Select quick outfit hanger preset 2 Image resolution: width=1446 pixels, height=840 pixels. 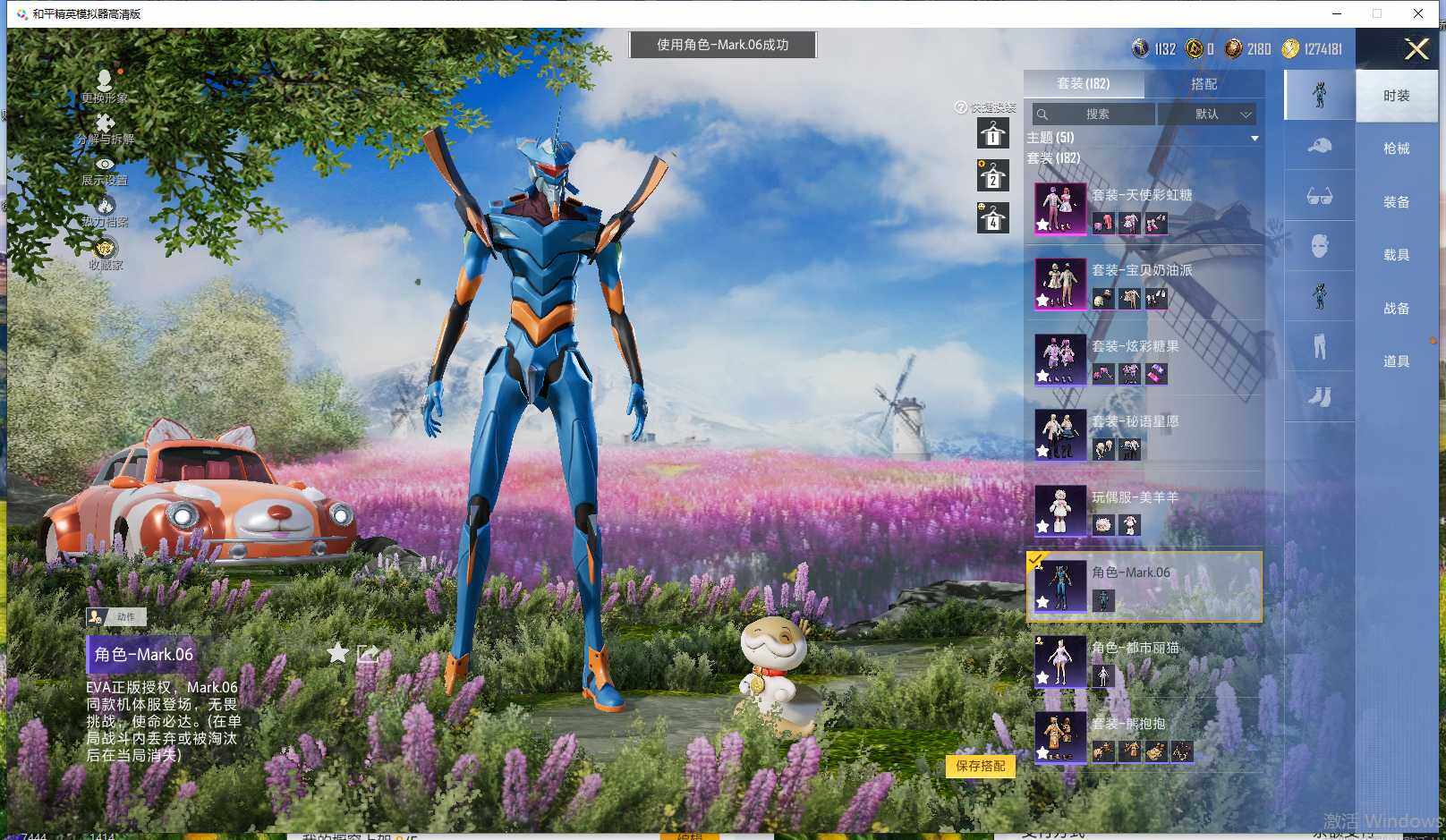[992, 175]
